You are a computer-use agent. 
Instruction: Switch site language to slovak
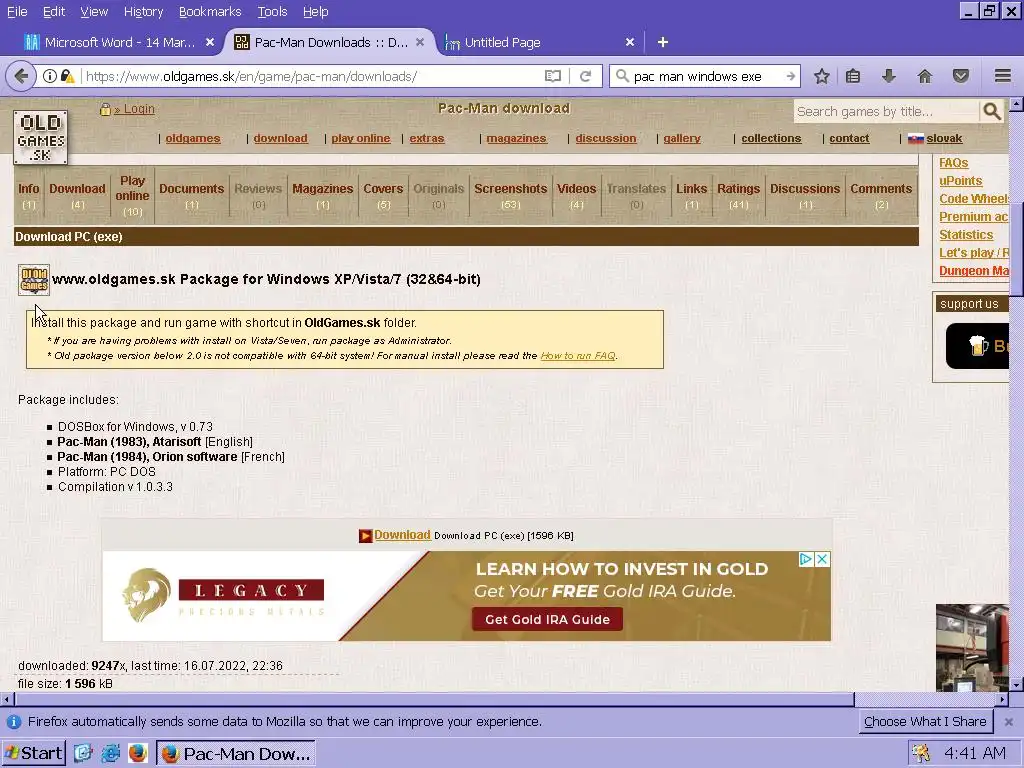point(944,138)
